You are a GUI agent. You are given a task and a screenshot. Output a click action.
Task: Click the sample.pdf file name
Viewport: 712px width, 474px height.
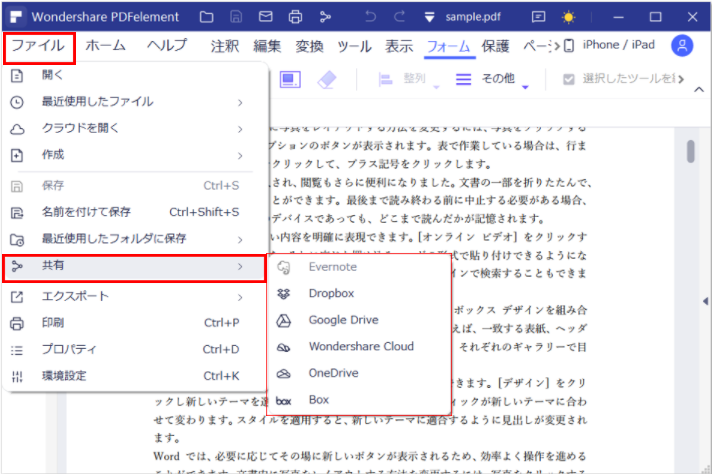473,17
